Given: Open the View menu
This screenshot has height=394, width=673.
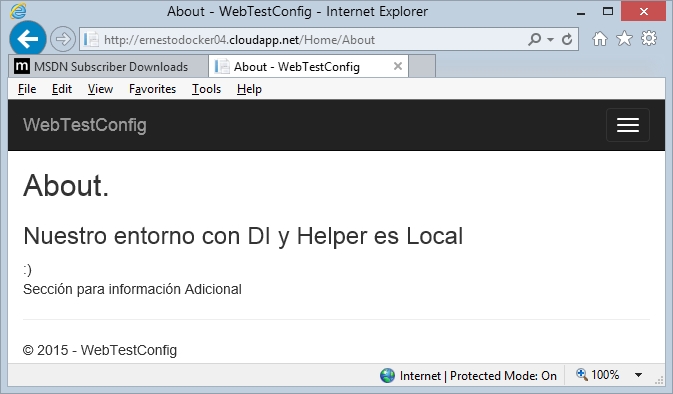Looking at the screenshot, I should point(100,89).
